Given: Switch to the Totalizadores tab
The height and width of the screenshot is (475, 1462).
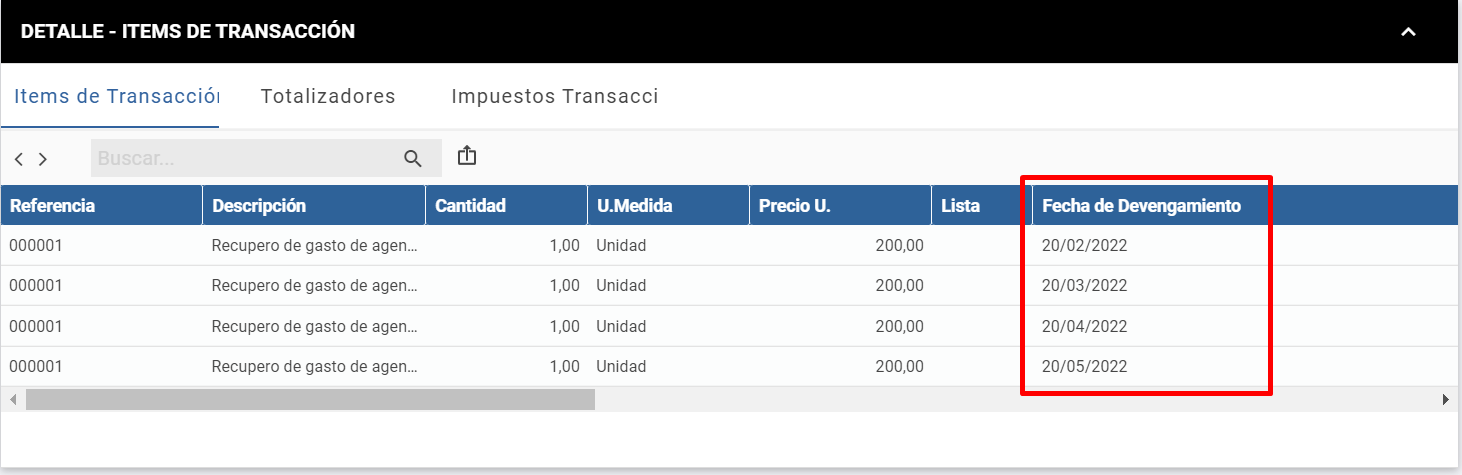Looking at the screenshot, I should click(x=328, y=96).
